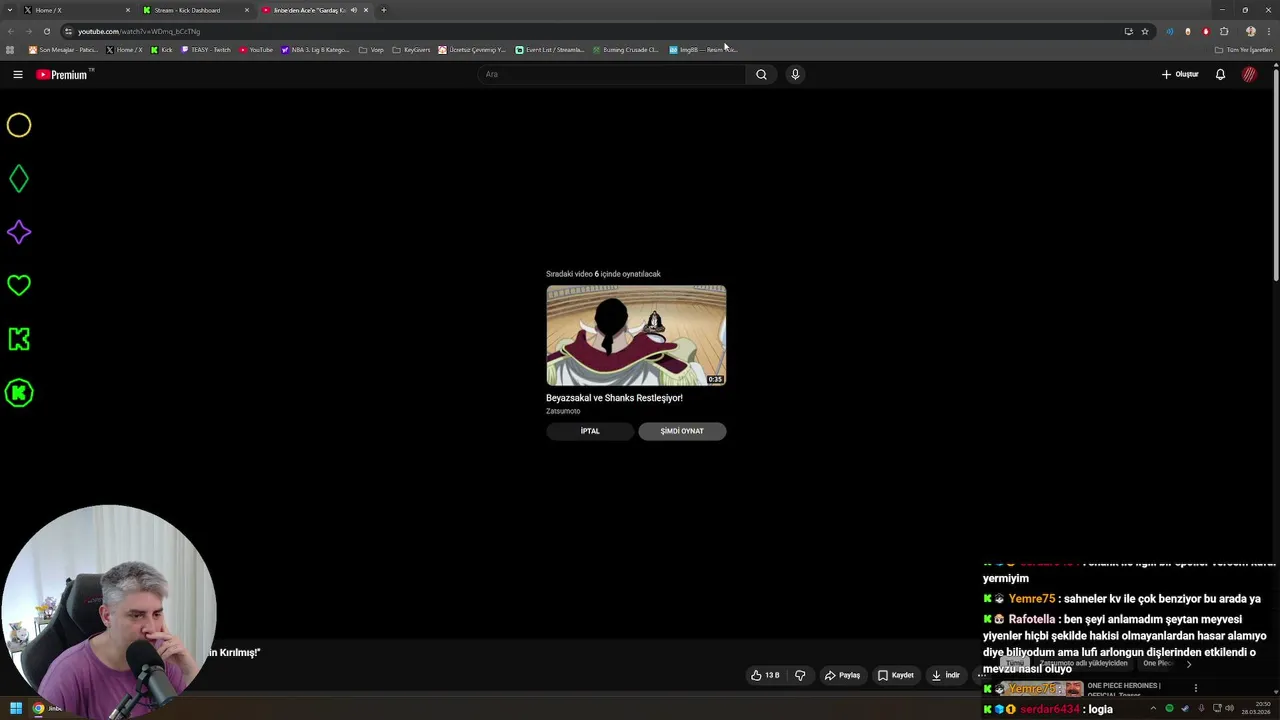
Task: Click the circled Kick K icon
Action: tap(19, 393)
